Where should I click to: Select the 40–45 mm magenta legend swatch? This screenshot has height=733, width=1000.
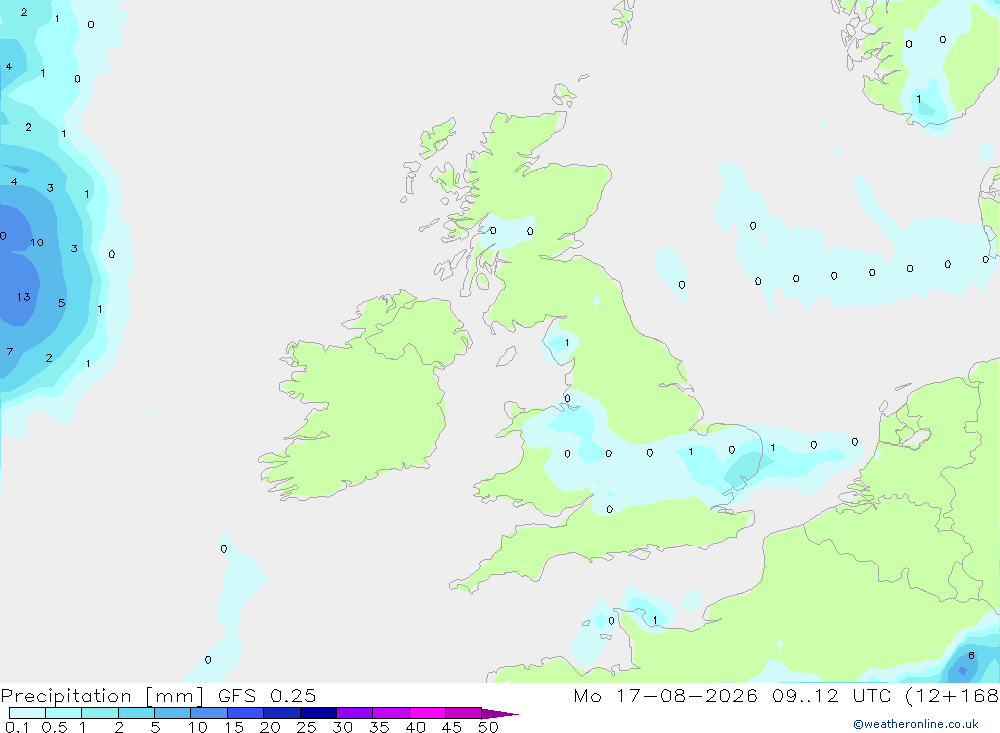(427, 713)
